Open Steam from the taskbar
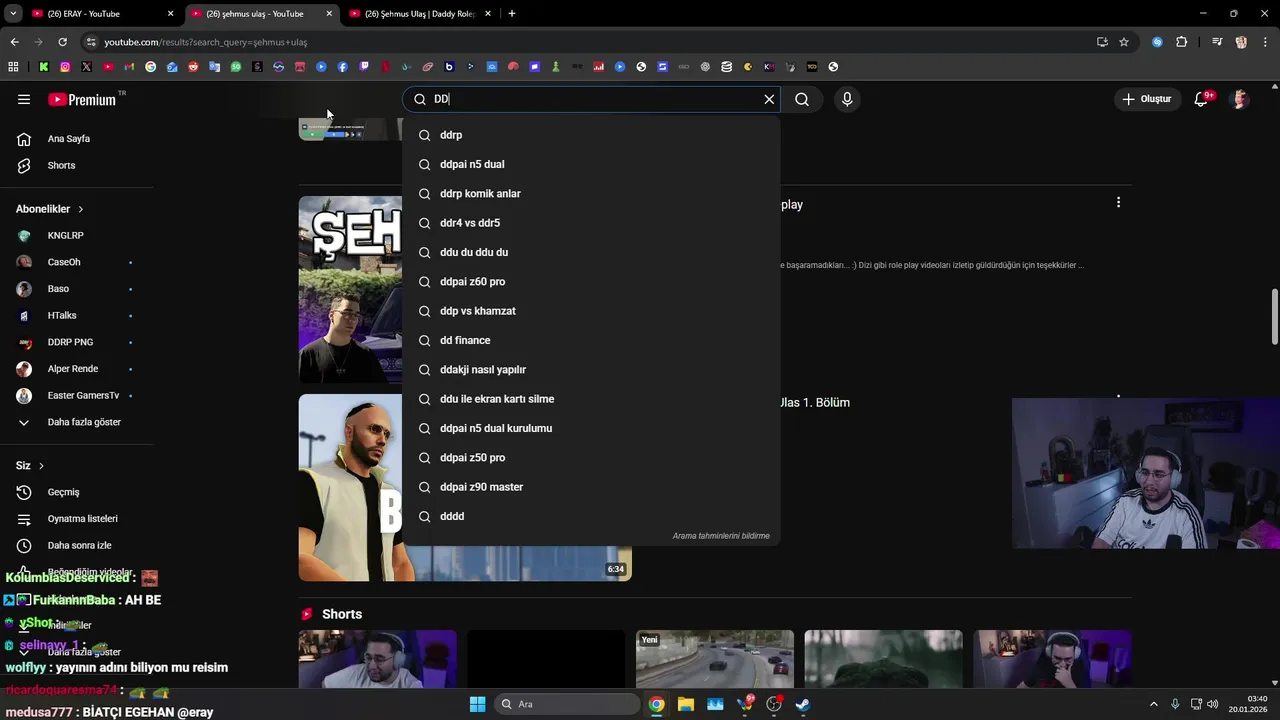1280x720 pixels. click(802, 704)
